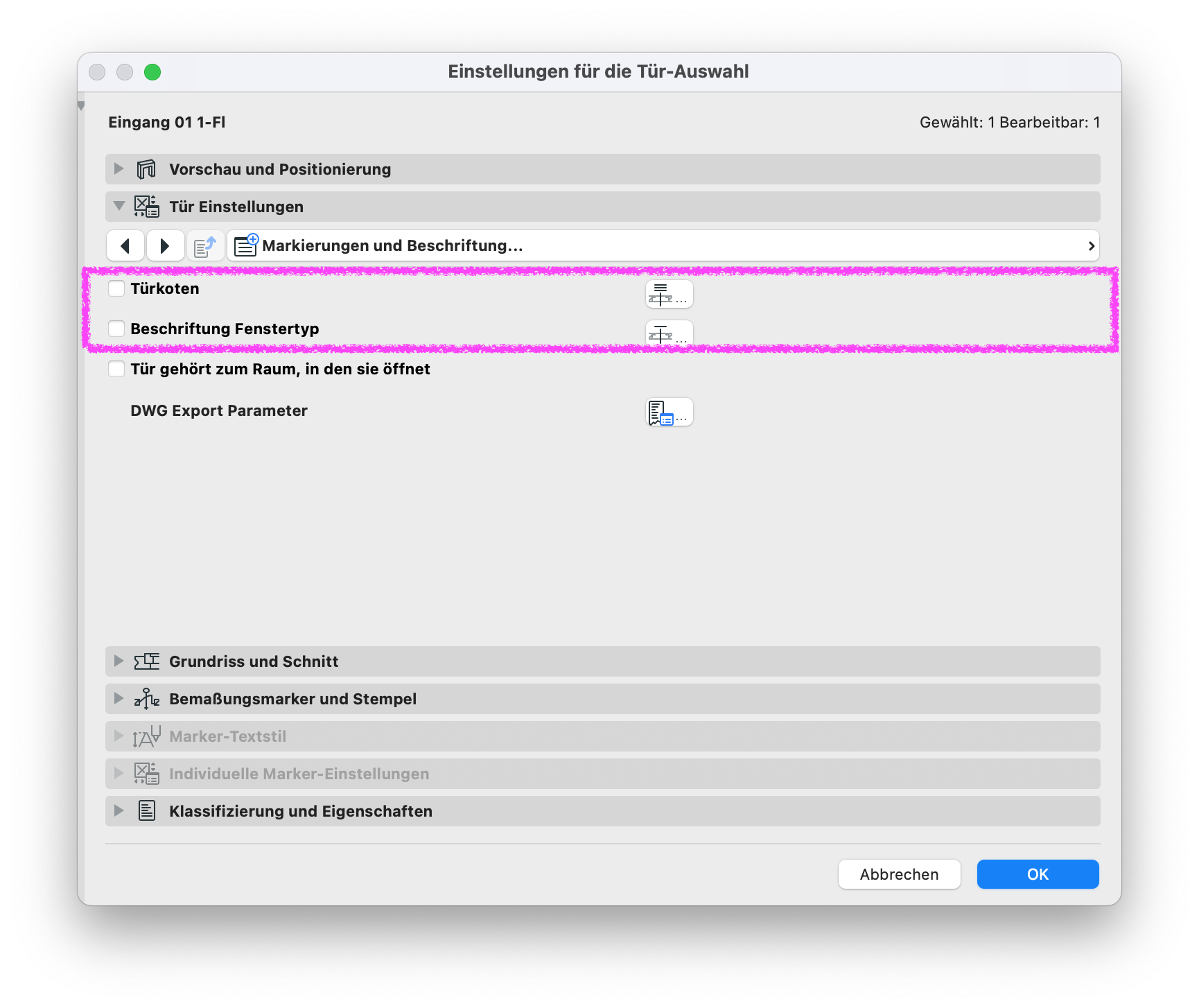Open Beschriftung Fenstertyp settings icon button

(669, 333)
